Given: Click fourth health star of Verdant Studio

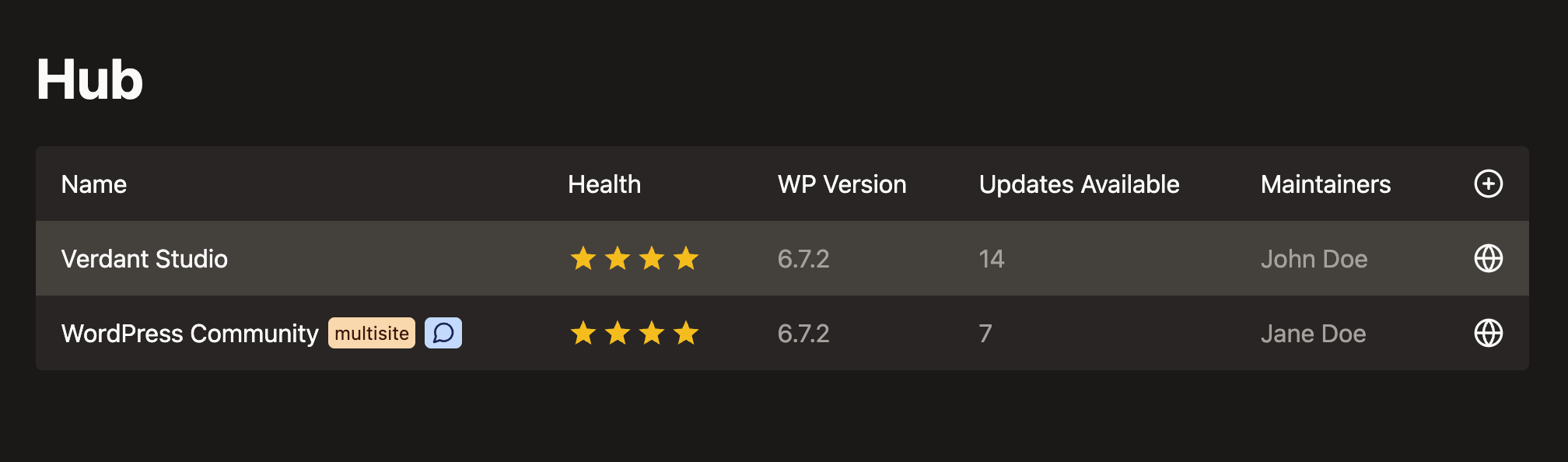Looking at the screenshot, I should point(686,258).
